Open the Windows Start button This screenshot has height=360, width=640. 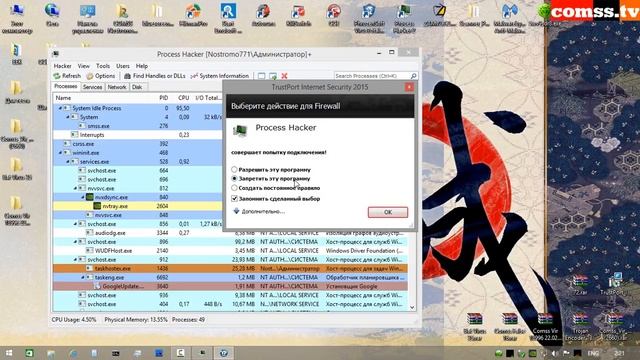click(x=8, y=353)
